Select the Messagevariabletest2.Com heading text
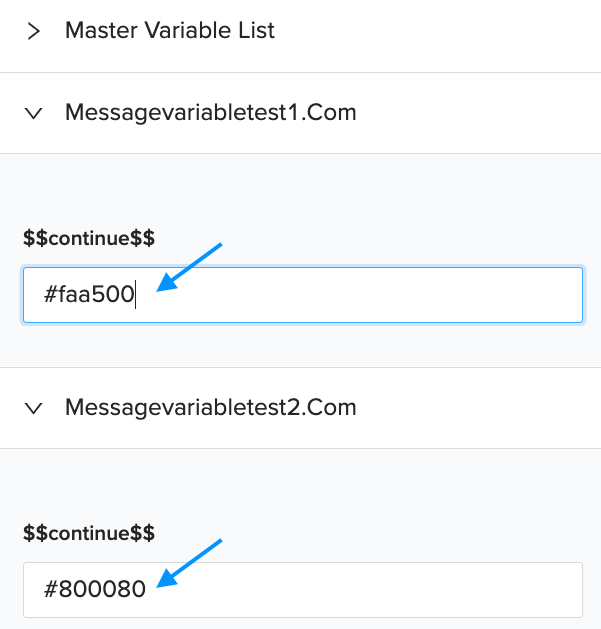Screen dimensions: 601x629 tap(210, 408)
